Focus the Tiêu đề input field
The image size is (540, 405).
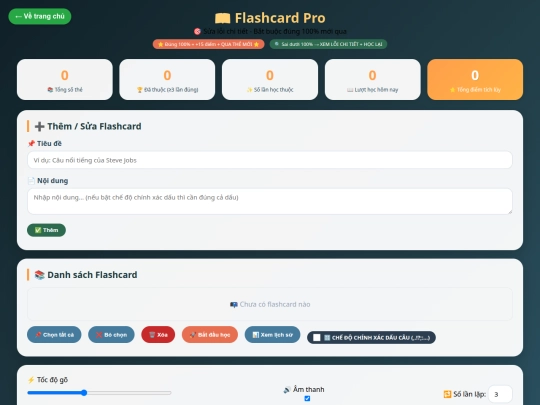click(270, 160)
